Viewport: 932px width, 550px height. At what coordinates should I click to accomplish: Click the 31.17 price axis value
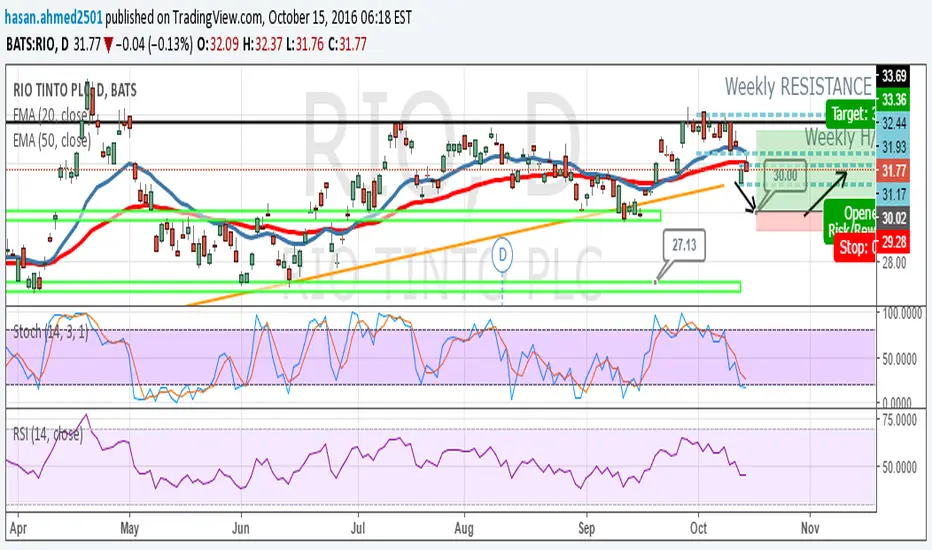point(893,194)
